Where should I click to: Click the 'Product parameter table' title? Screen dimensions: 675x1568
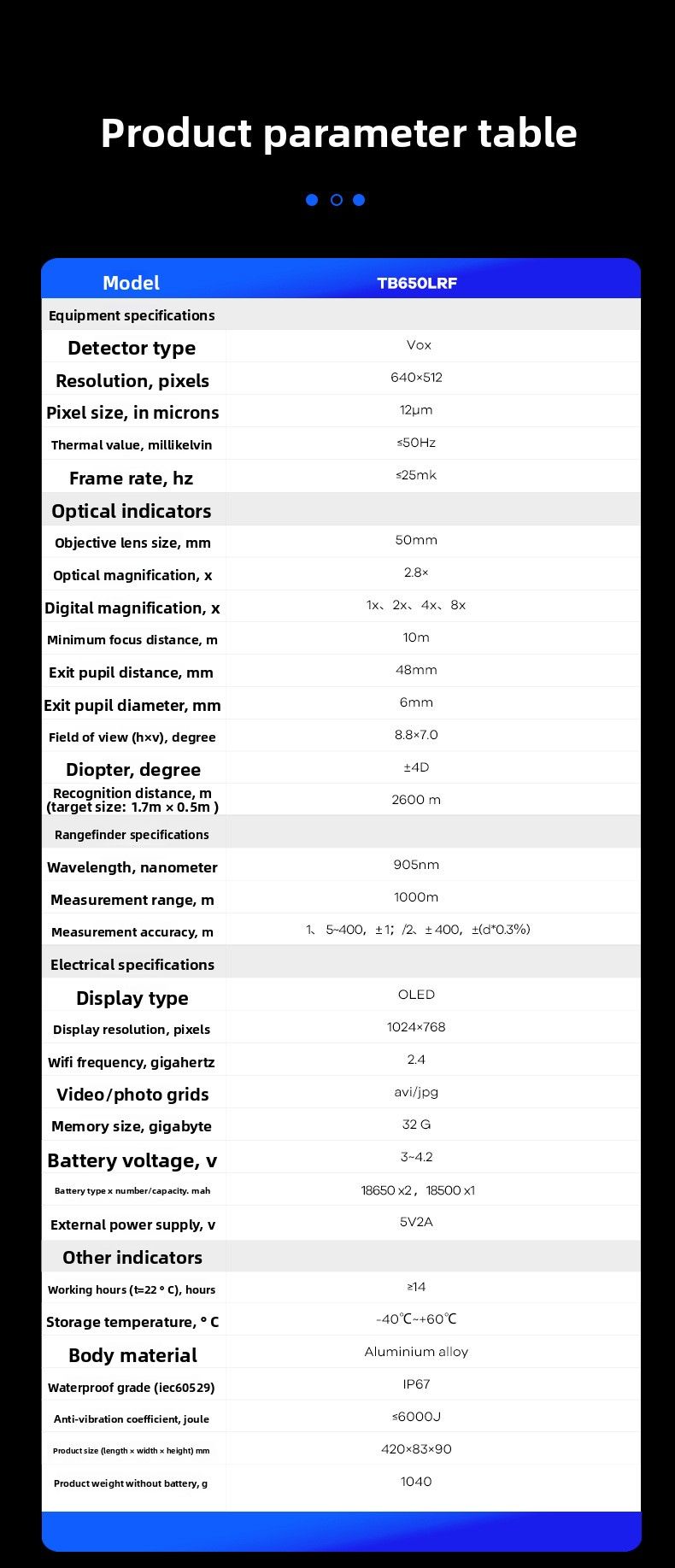338,133
